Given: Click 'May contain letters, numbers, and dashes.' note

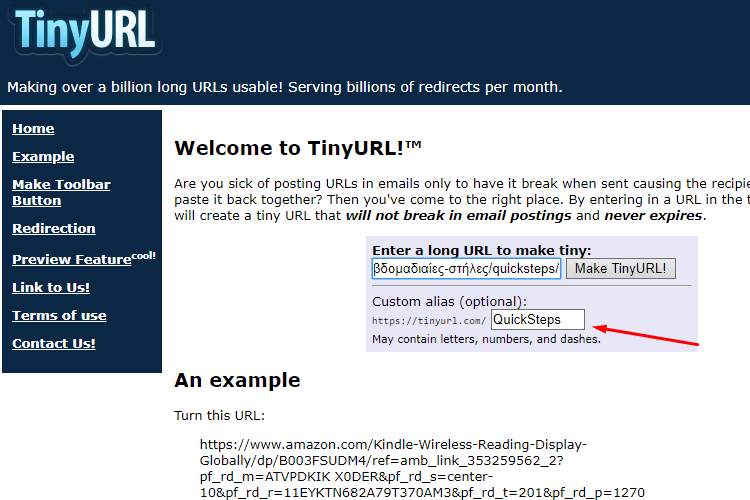Looking at the screenshot, I should (486, 339).
